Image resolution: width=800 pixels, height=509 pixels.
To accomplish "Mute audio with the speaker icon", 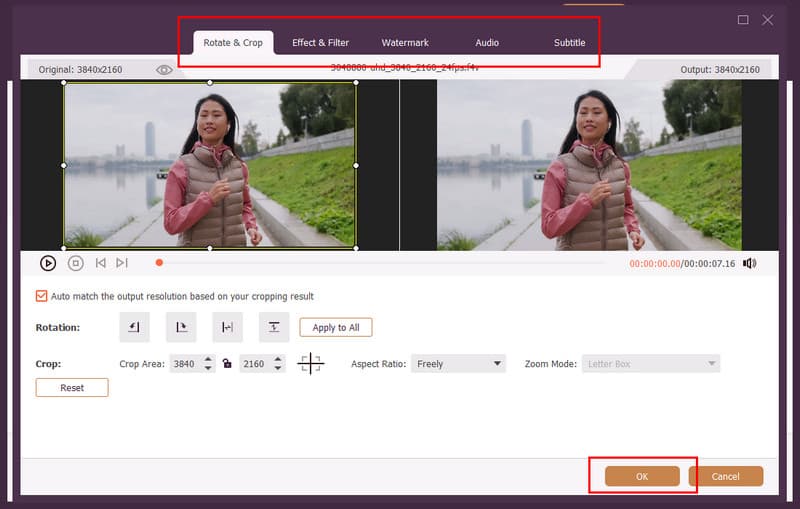I will click(x=750, y=263).
